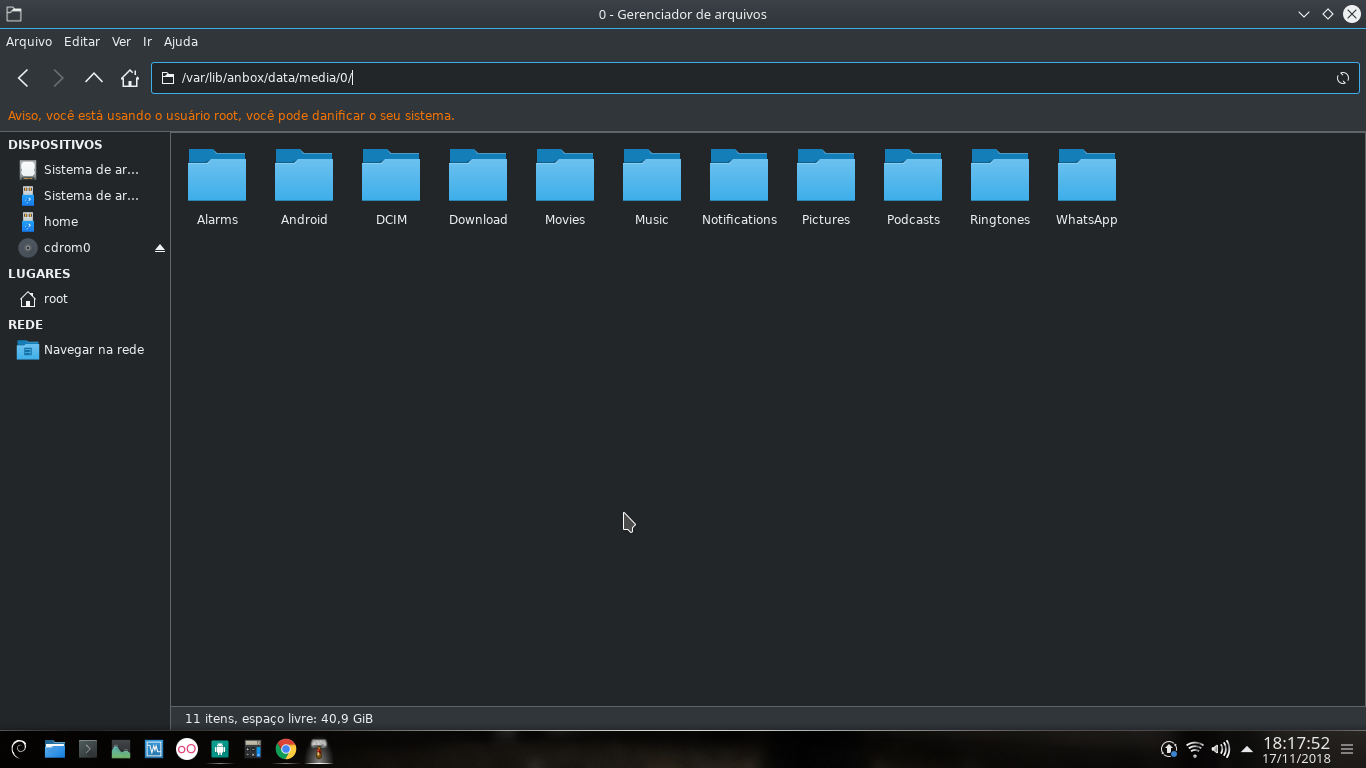
Task: Click the parent directory arrow icon
Action: pos(93,77)
